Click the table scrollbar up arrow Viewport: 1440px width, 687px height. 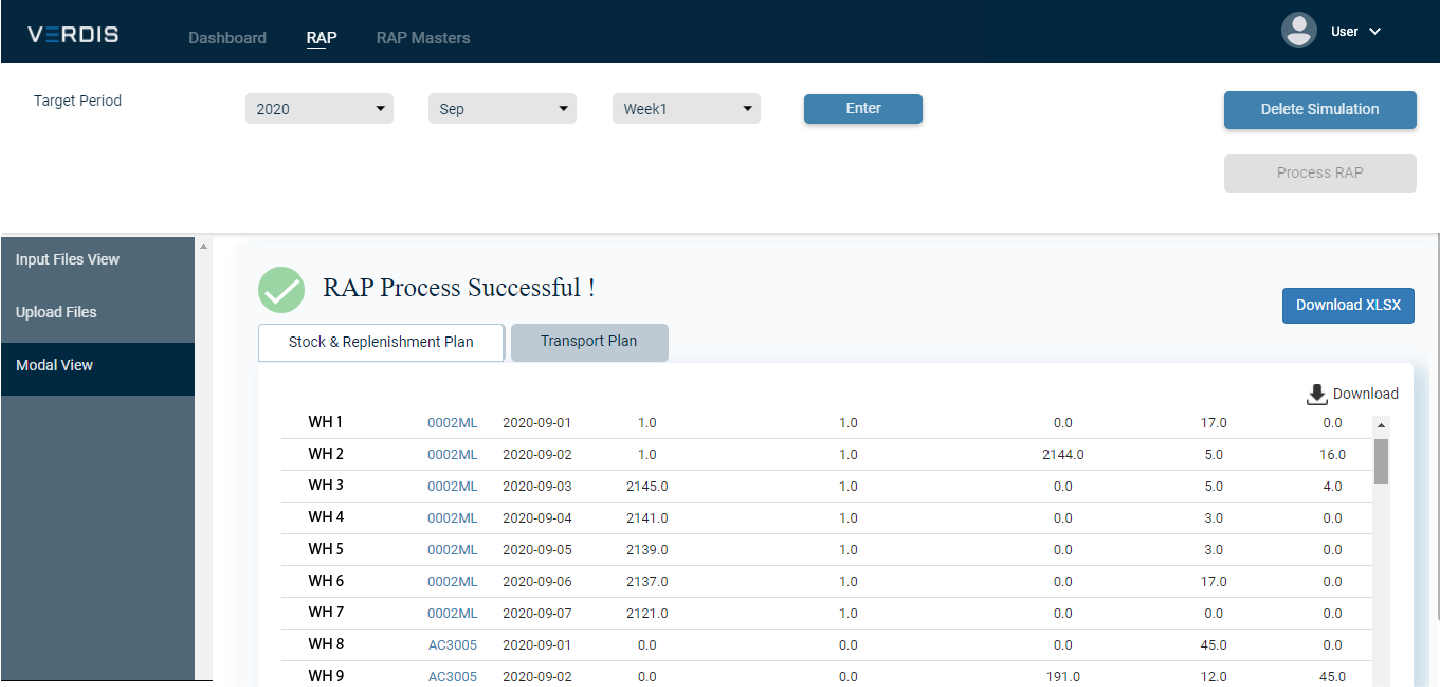1381,424
